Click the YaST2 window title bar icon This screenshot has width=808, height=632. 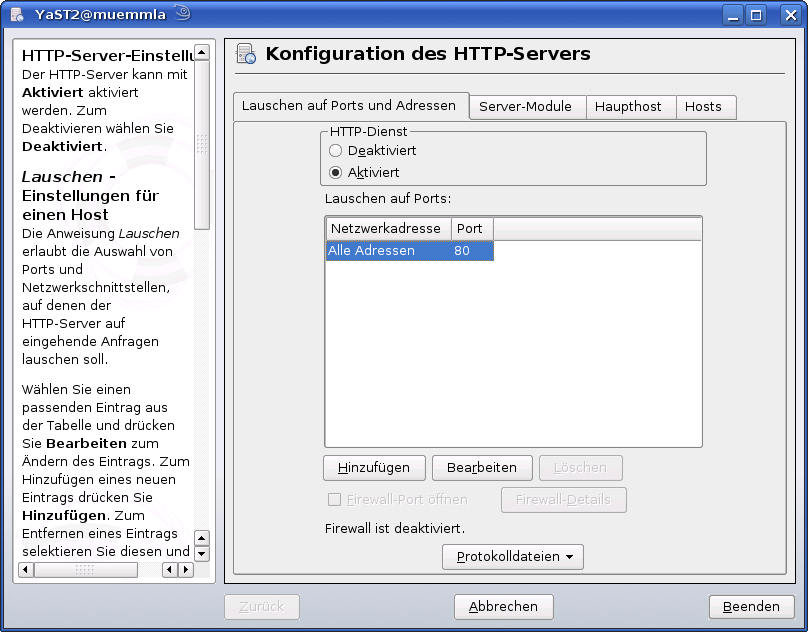pos(17,14)
